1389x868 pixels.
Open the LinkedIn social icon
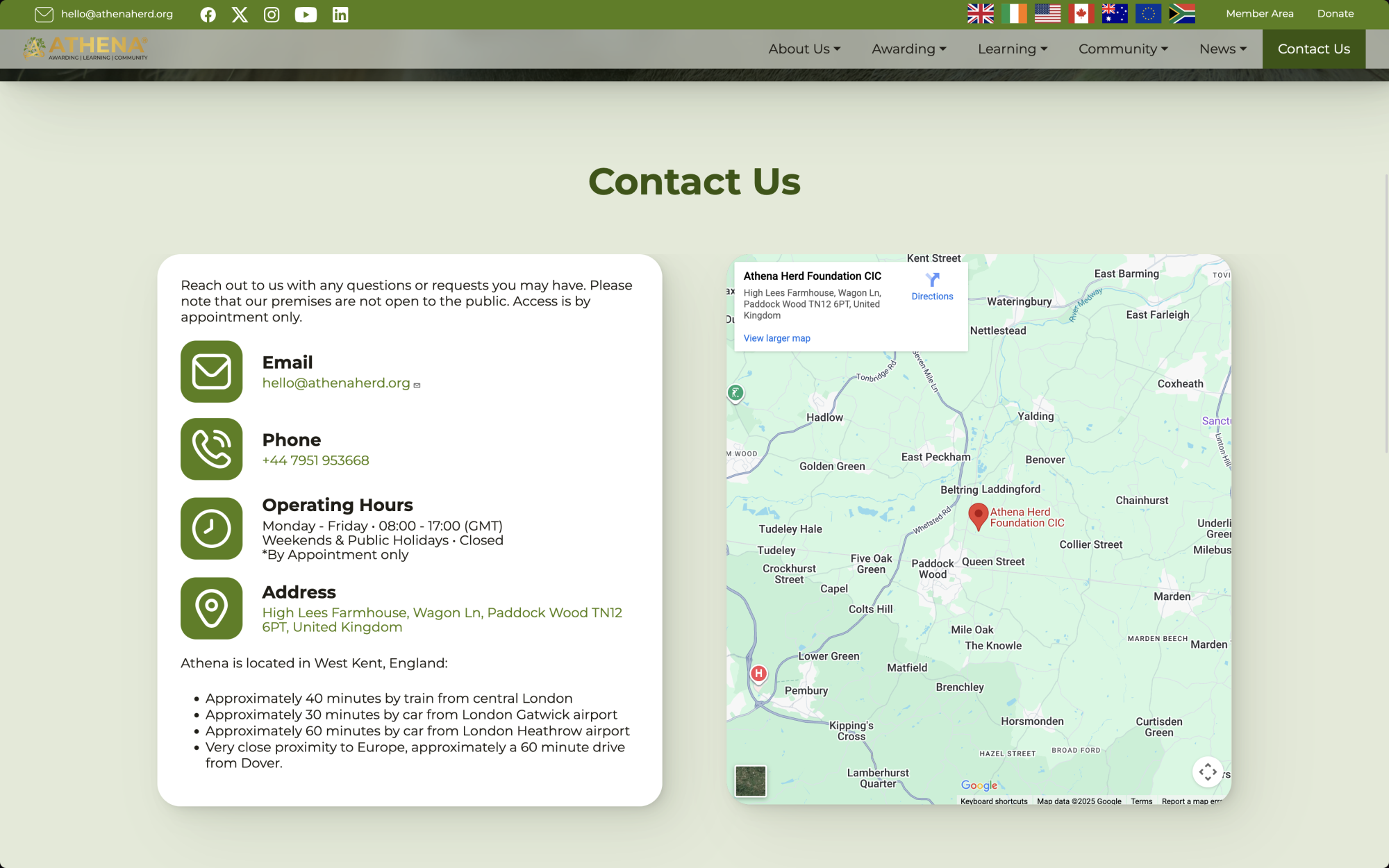pyautogui.click(x=340, y=15)
